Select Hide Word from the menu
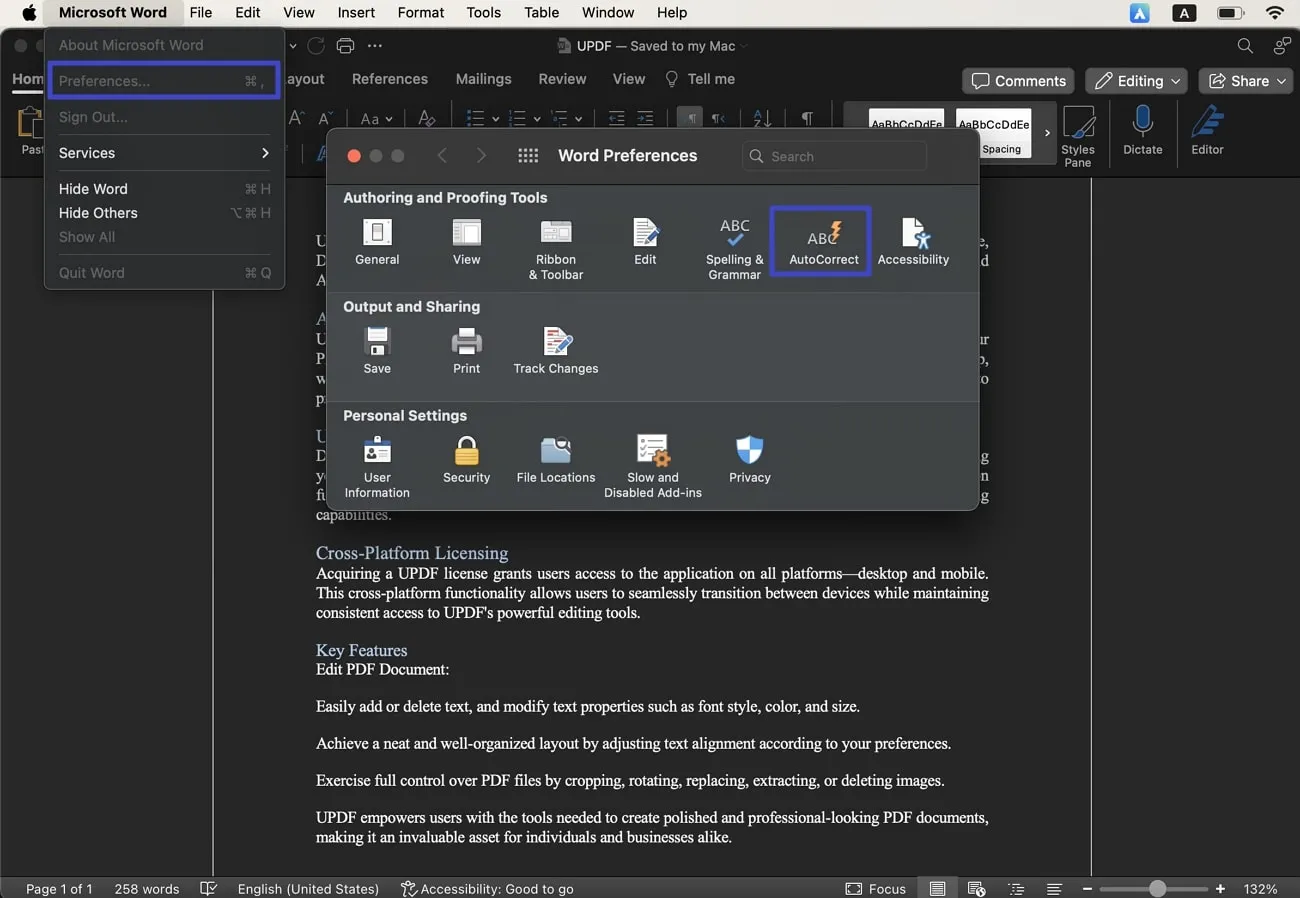Viewport: 1300px width, 898px height. point(93,188)
